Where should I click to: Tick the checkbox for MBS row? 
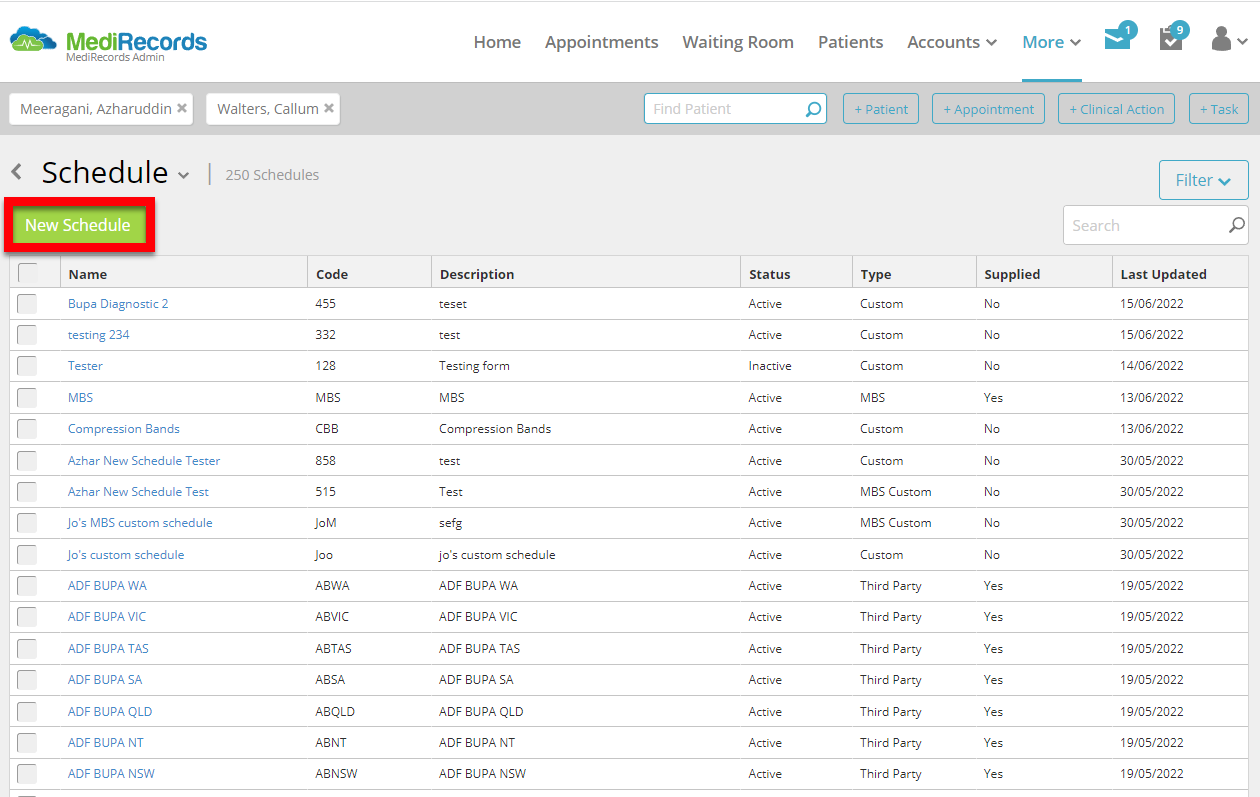point(27,398)
